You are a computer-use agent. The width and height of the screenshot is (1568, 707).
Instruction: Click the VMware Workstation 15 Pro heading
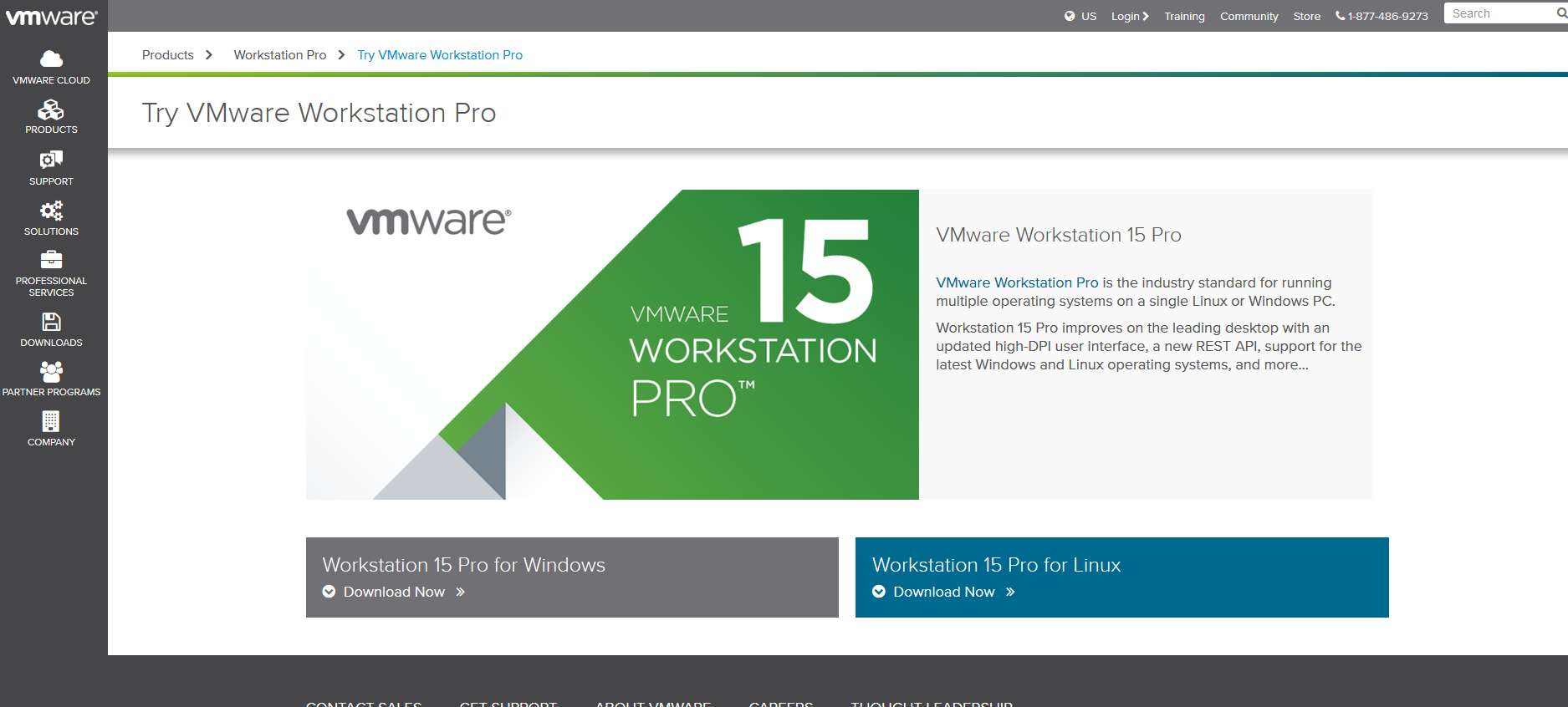click(x=1059, y=235)
